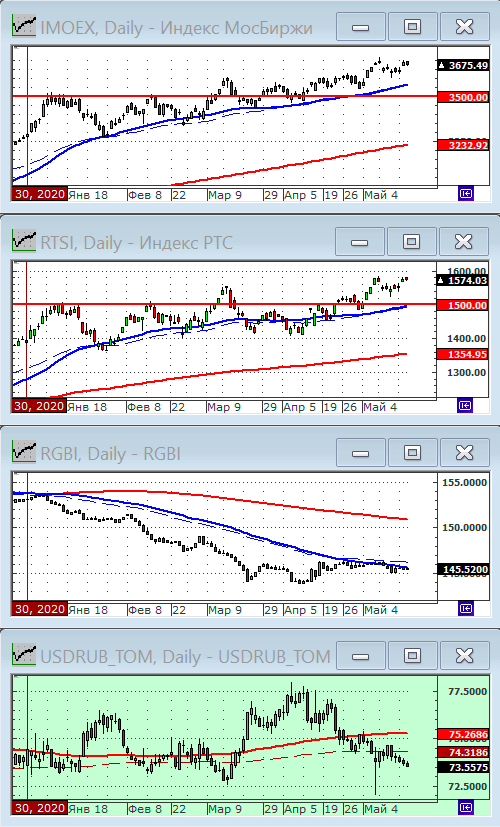This screenshot has height=827, width=500.
Task: Click the IMOEX window chart icon
Action: [24, 26]
